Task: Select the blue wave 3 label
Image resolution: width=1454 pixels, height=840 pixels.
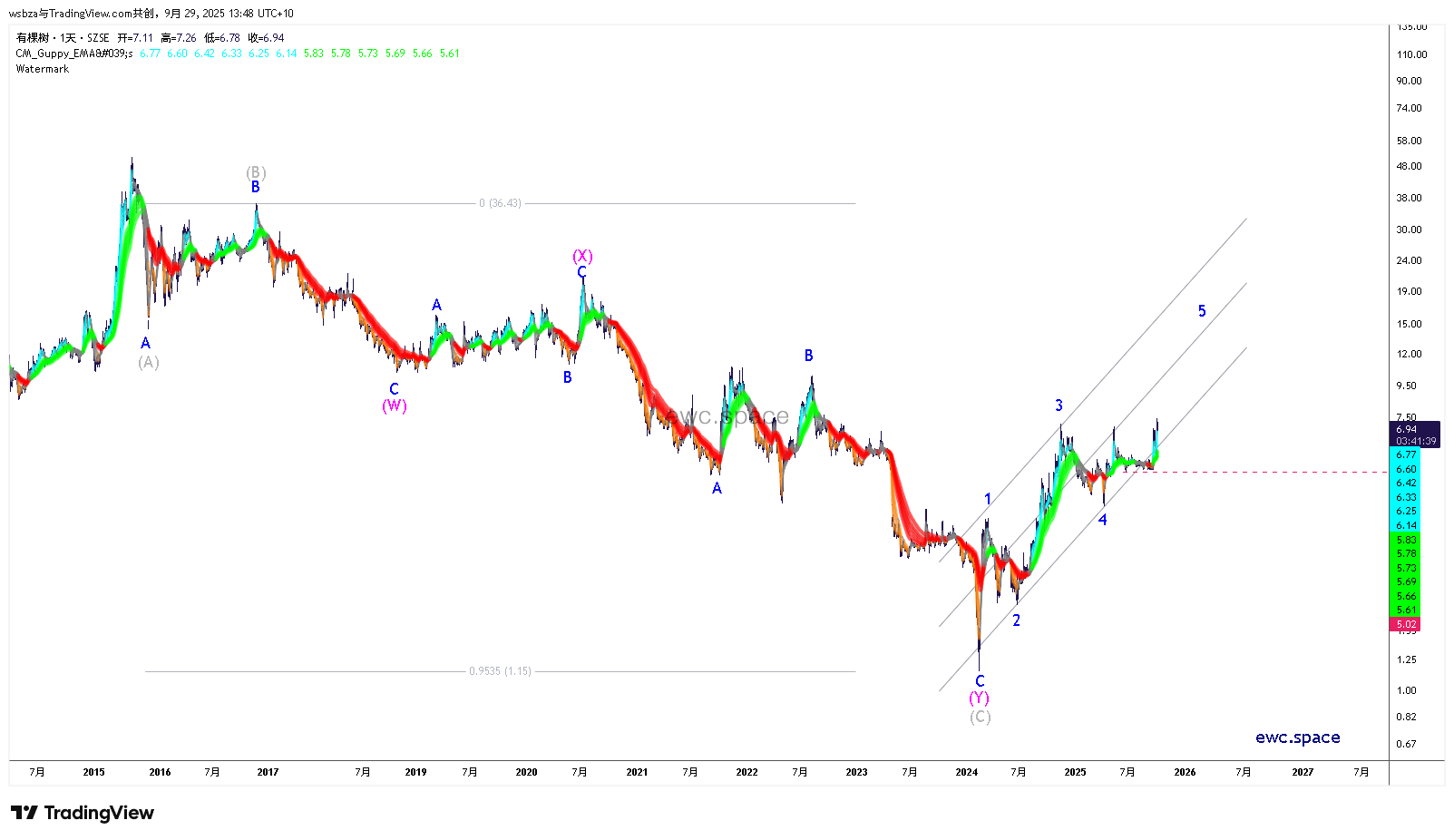Action: pos(1059,405)
